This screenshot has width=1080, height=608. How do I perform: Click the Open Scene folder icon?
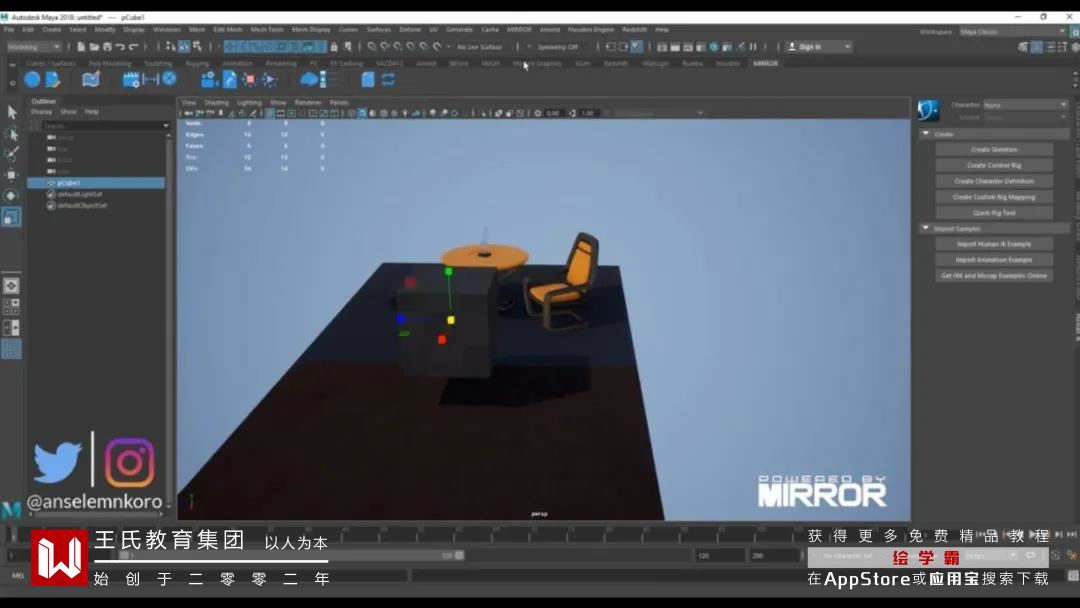point(94,47)
